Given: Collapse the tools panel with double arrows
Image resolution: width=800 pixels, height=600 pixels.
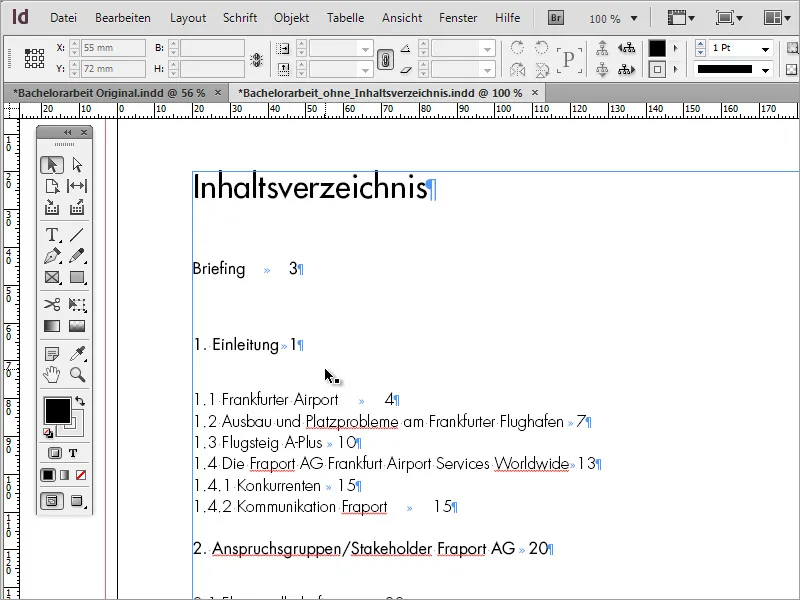Looking at the screenshot, I should pyautogui.click(x=68, y=133).
